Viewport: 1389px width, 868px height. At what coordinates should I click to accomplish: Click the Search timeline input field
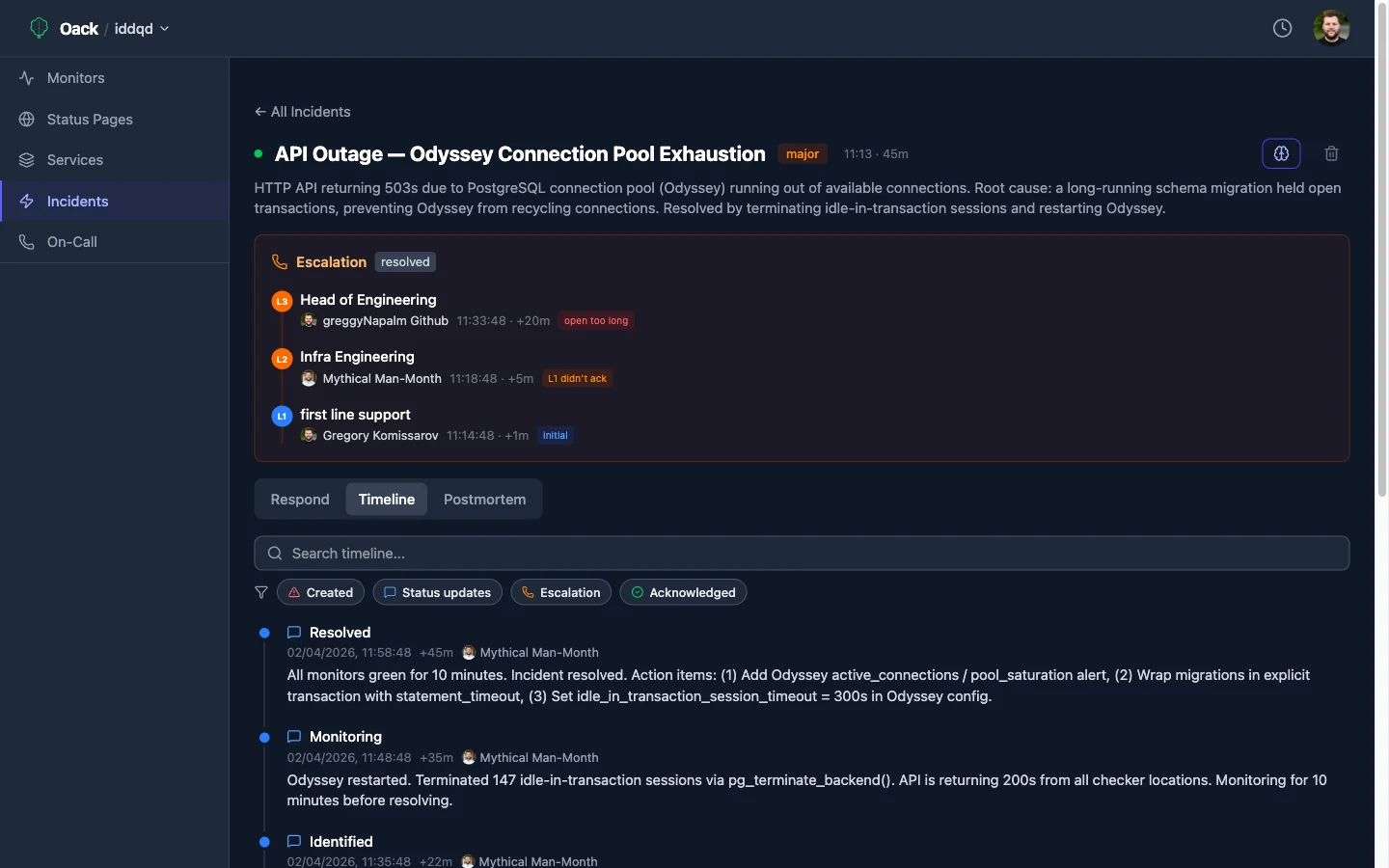click(x=801, y=554)
